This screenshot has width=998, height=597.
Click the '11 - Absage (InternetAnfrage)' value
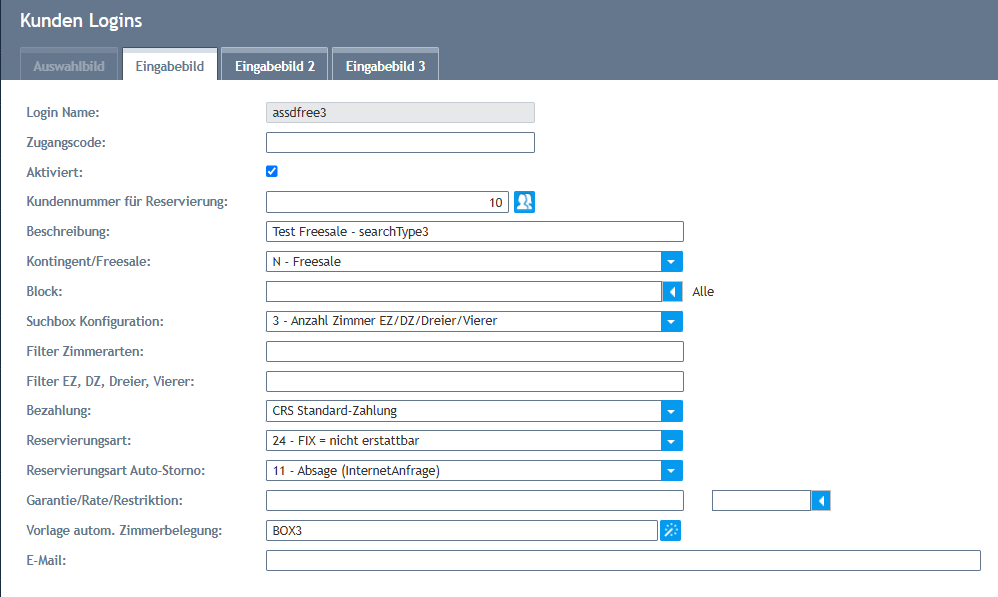(x=356, y=470)
